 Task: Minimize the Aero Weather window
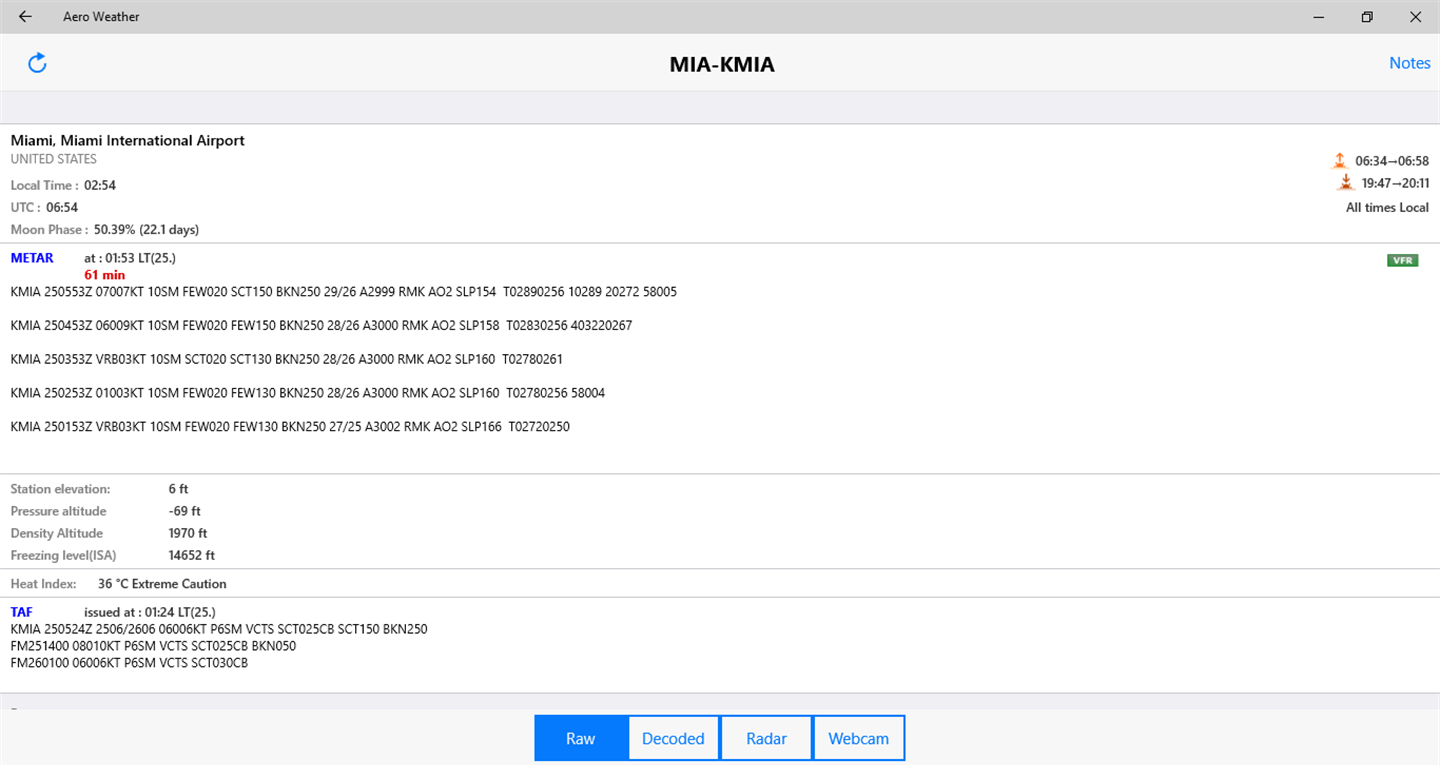[x=1319, y=17]
